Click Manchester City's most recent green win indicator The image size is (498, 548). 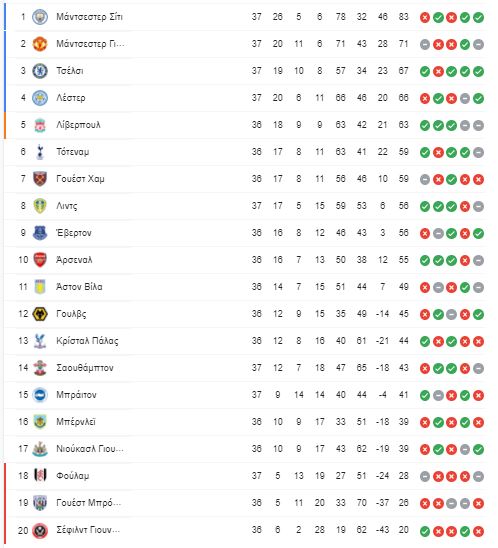pyautogui.click(x=478, y=17)
